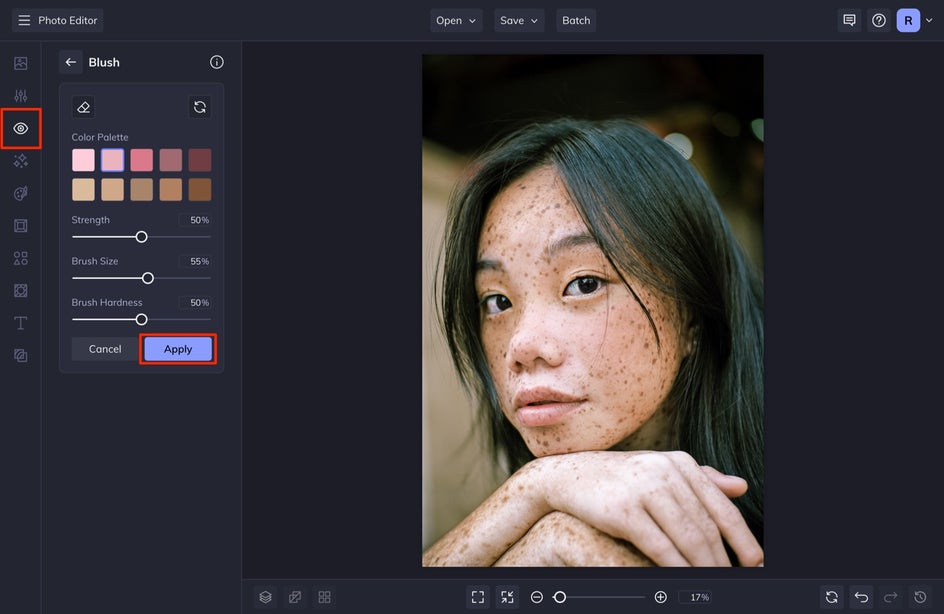The height and width of the screenshot is (614, 944).
Task: Click the Brush Size slider handle
Action: (148, 278)
